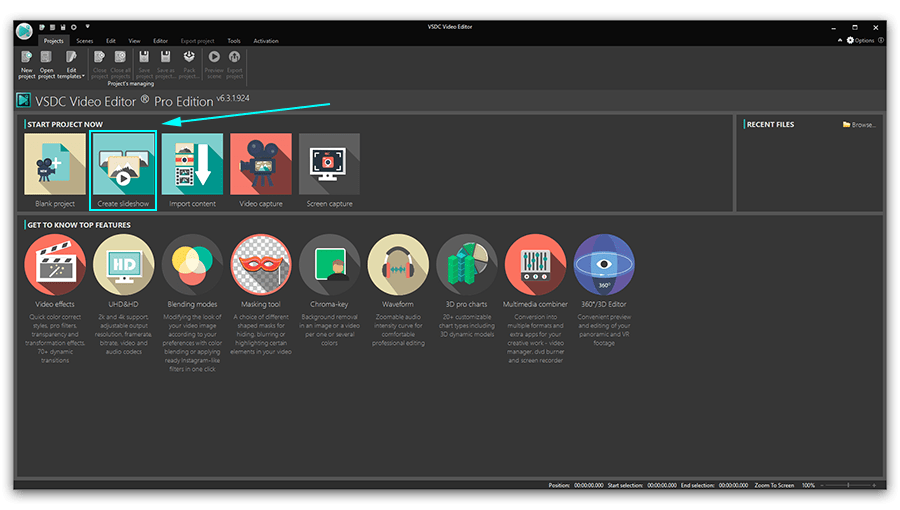900x510 pixels.
Task: Click Zoom To Screen in status bar
Action: (x=774, y=485)
